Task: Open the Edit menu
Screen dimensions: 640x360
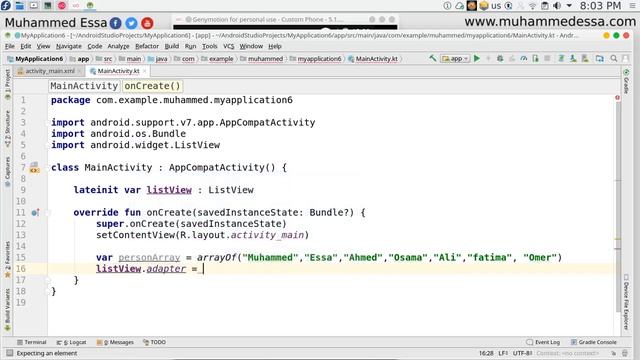Action: pyautogui.click(x=26, y=46)
